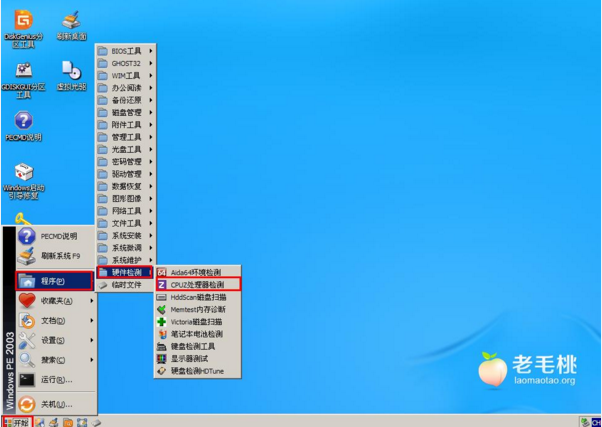Image resolution: width=602 pixels, height=427 pixels.
Task: Open Aida64环境检测 in the hardware submenu
Action: pyautogui.click(x=197, y=272)
